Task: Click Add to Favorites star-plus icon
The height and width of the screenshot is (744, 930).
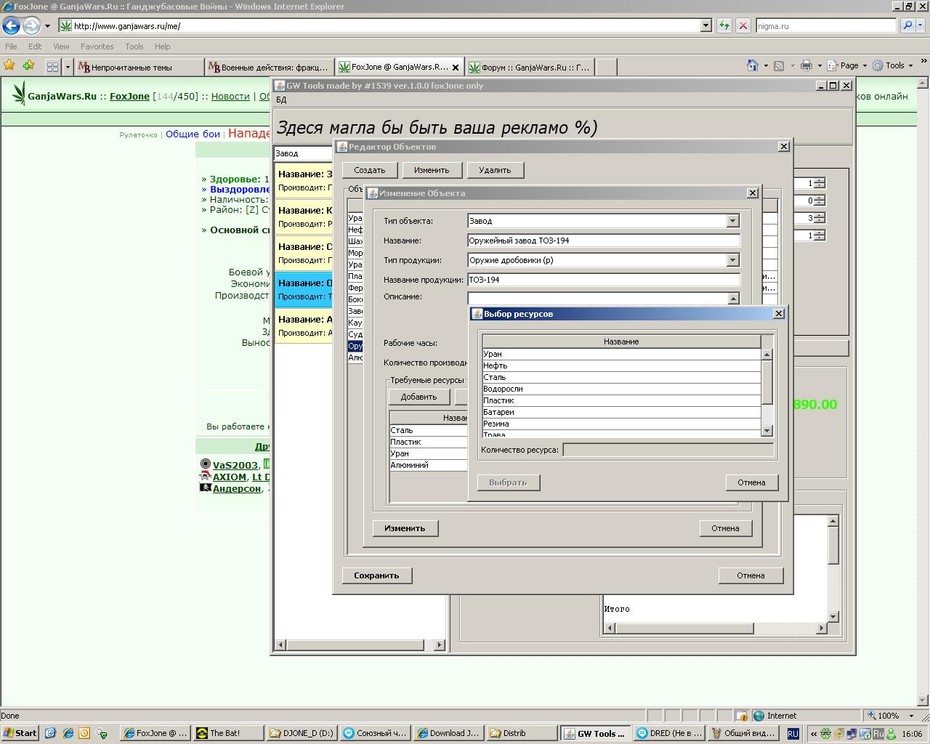Action: click(28, 65)
